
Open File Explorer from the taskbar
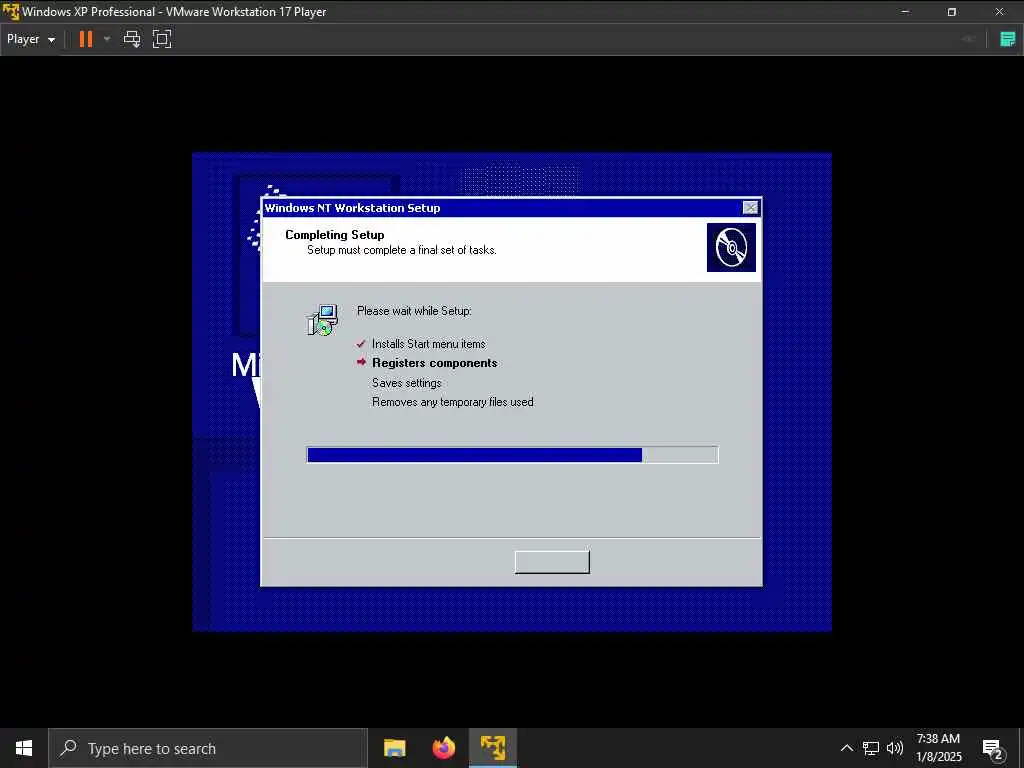tap(394, 748)
